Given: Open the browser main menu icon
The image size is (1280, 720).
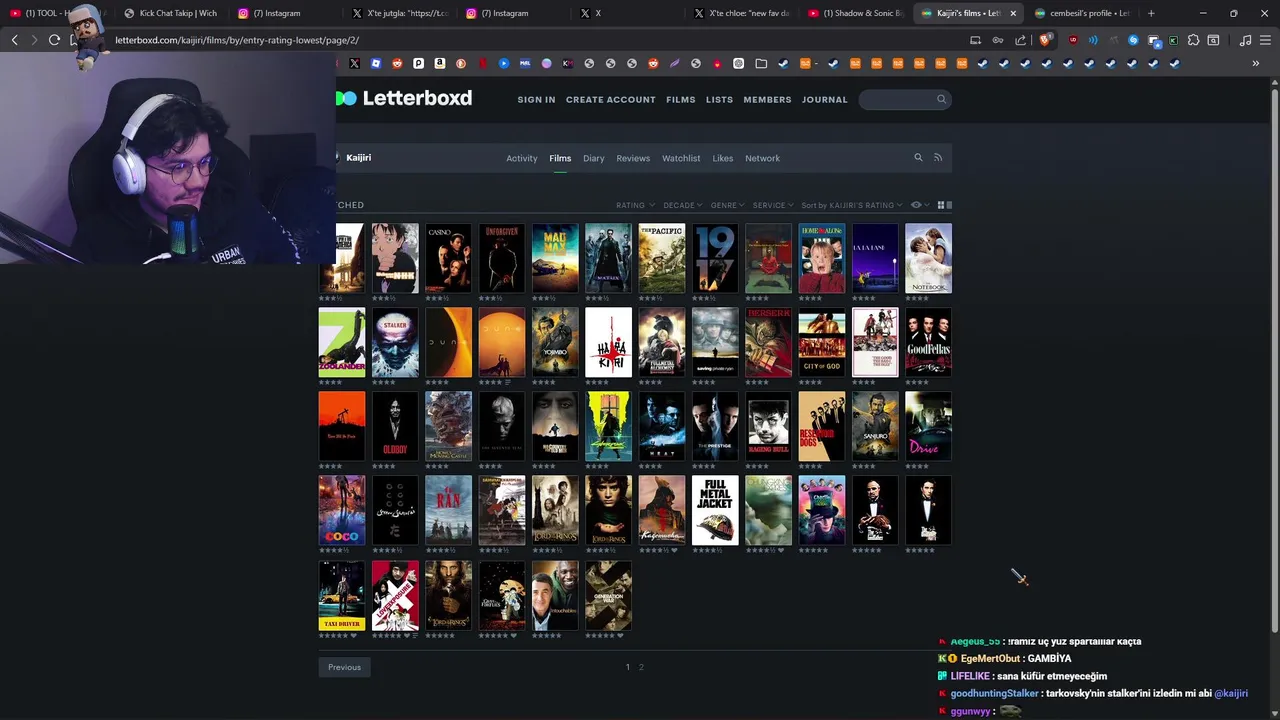Looking at the screenshot, I should click(1267, 40).
